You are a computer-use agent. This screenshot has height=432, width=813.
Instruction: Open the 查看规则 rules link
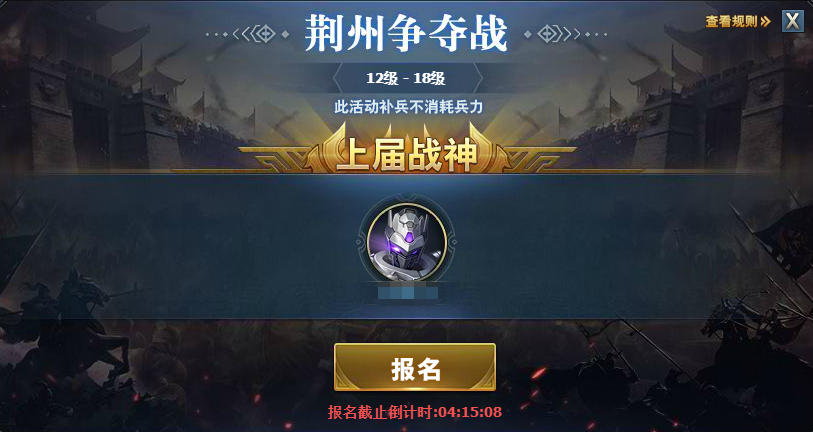pos(732,22)
